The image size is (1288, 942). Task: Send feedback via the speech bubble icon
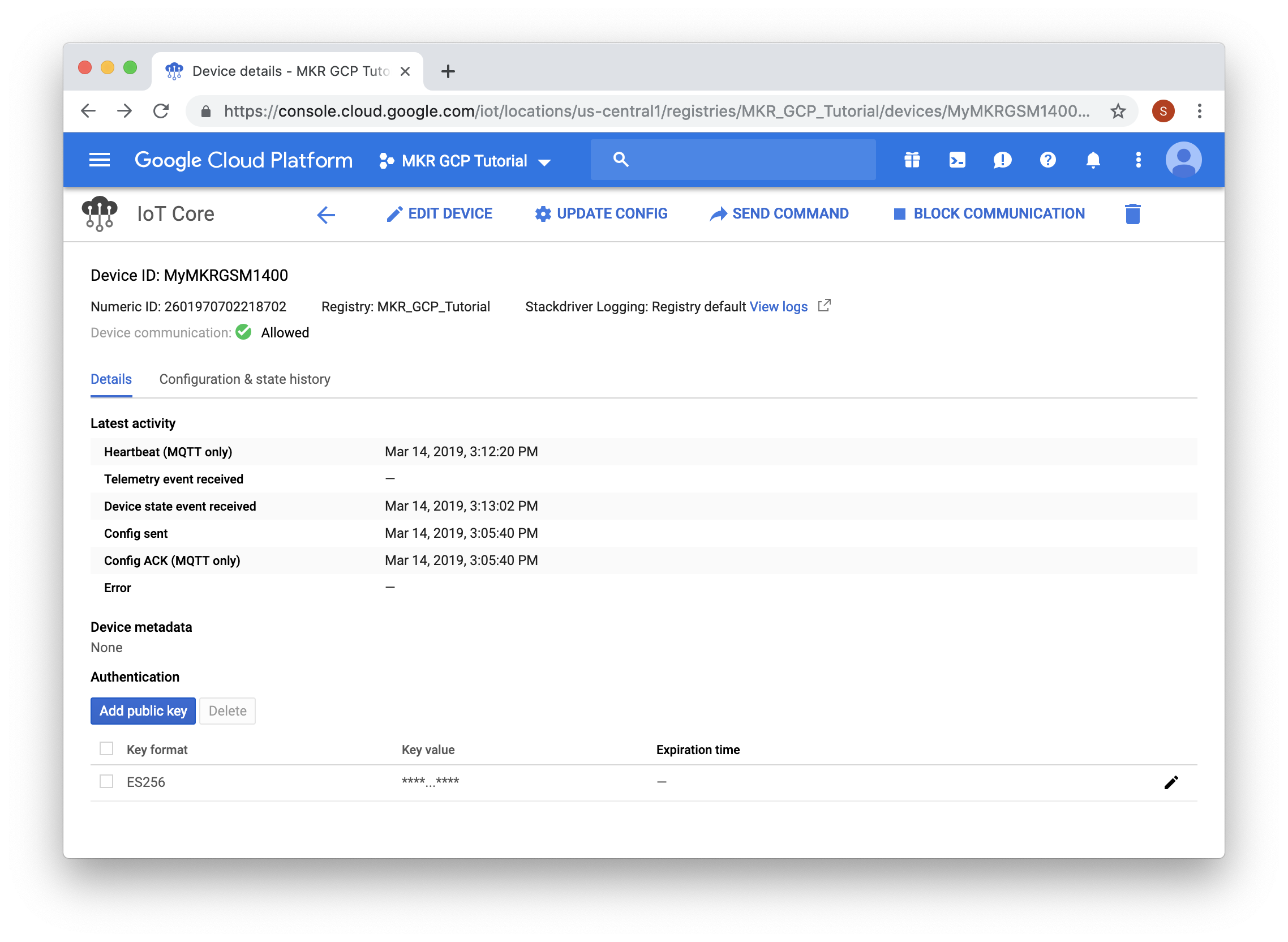[1002, 160]
